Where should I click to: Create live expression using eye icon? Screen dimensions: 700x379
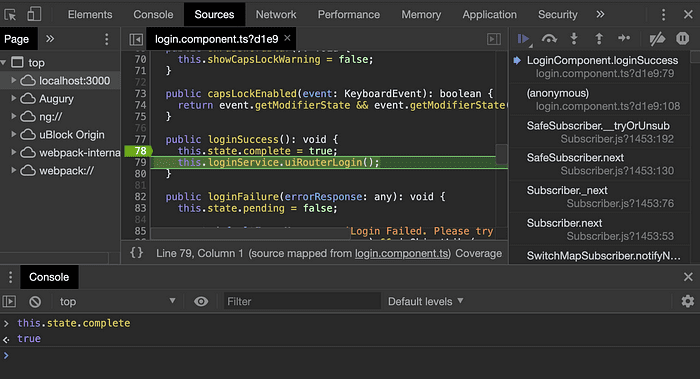[x=201, y=302]
